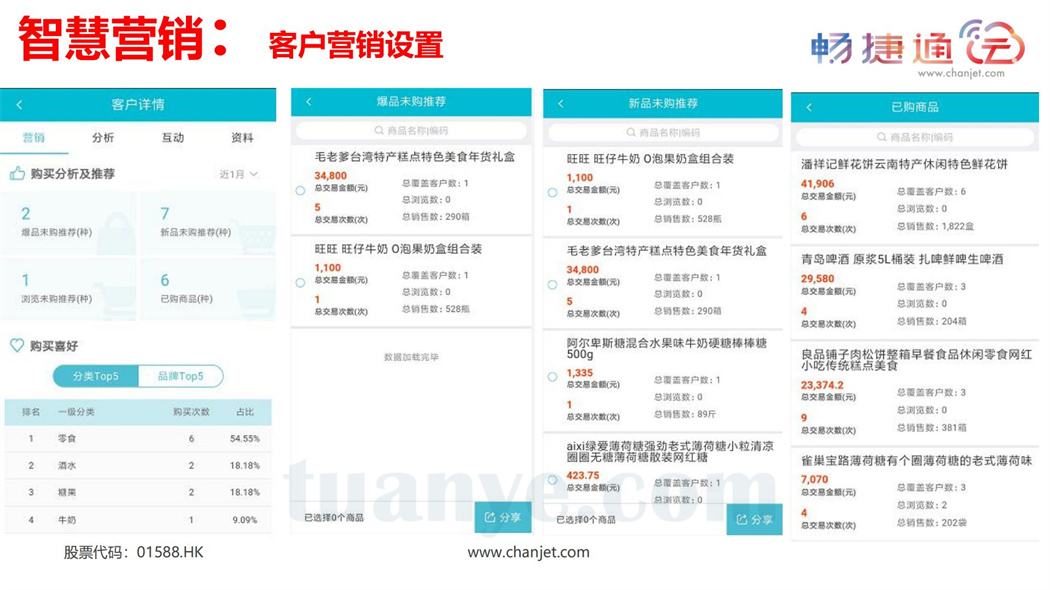
Task: Show 分类Top5 ranking
Action: tap(96, 376)
